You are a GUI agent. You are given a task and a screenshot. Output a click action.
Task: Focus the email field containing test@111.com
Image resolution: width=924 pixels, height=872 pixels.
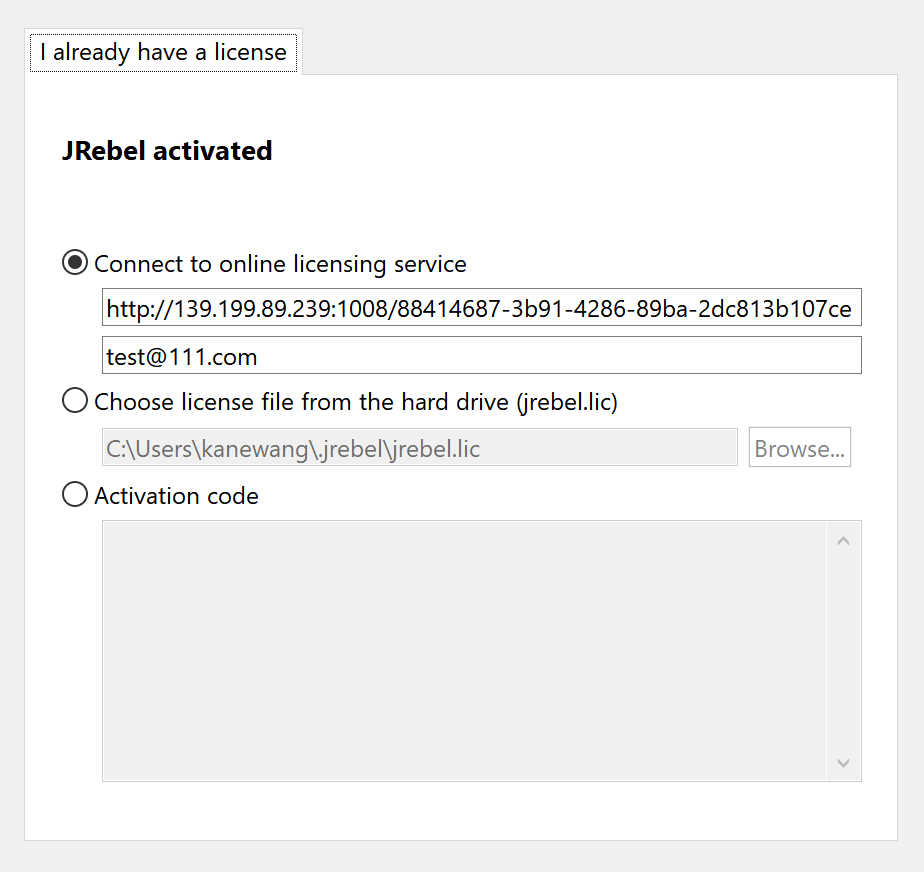pos(480,356)
